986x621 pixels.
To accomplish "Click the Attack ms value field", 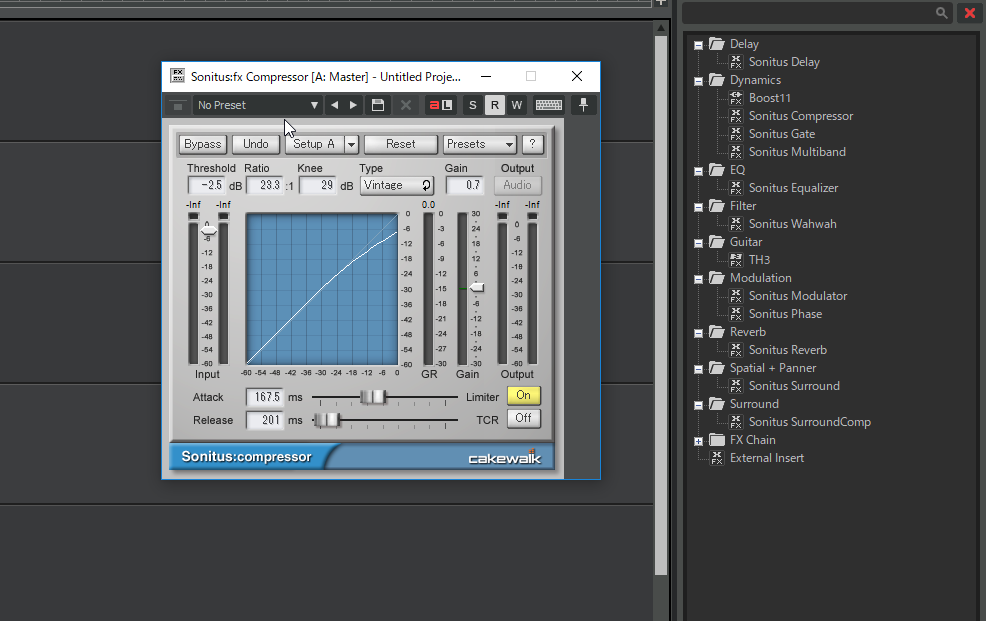I will (x=265, y=397).
